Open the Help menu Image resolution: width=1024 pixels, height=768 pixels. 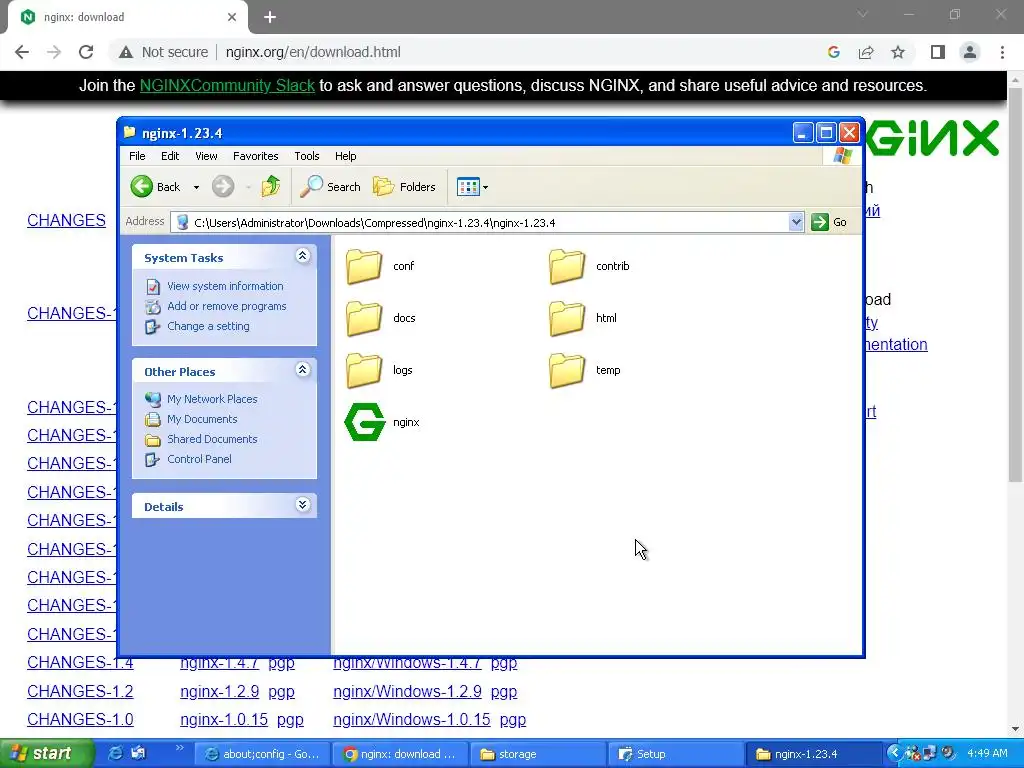(345, 156)
